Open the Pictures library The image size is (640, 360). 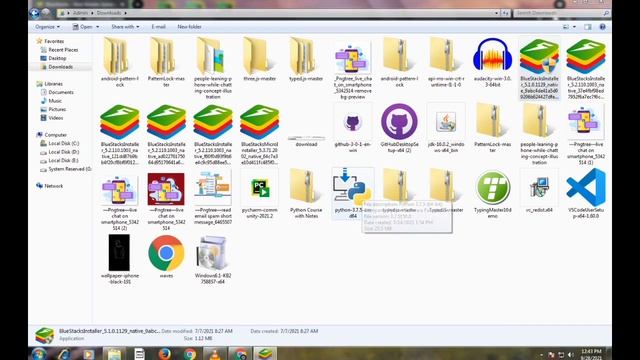[x=57, y=109]
